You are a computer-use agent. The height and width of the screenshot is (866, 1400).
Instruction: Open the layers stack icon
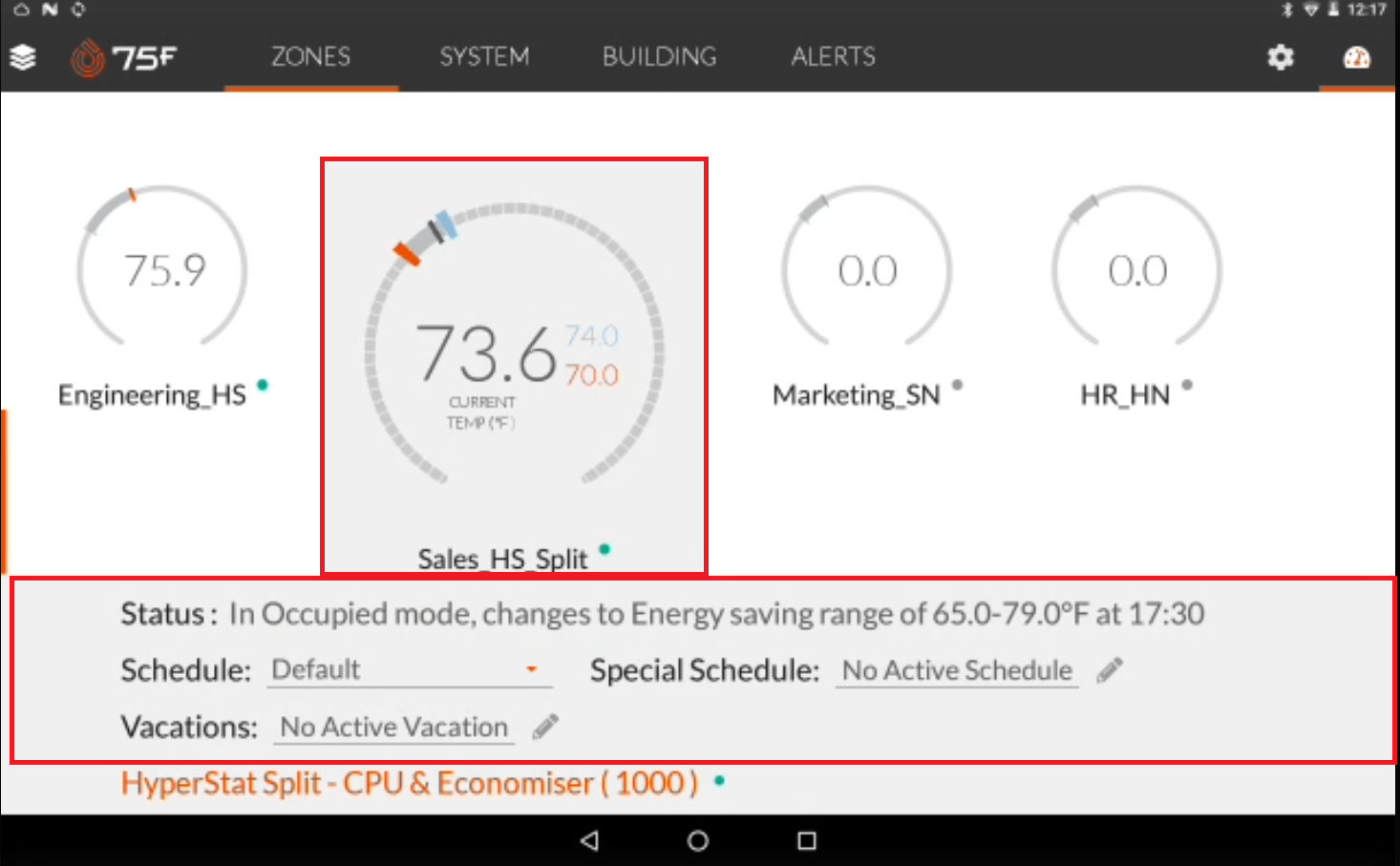click(x=24, y=57)
